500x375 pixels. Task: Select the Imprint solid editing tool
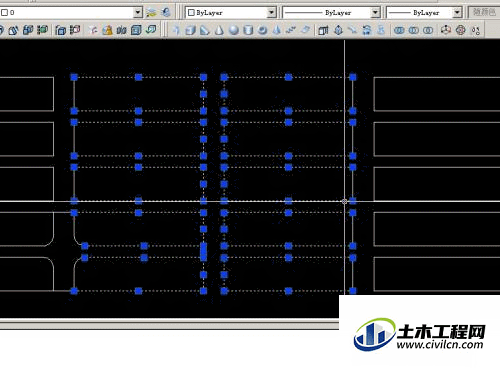93,30
